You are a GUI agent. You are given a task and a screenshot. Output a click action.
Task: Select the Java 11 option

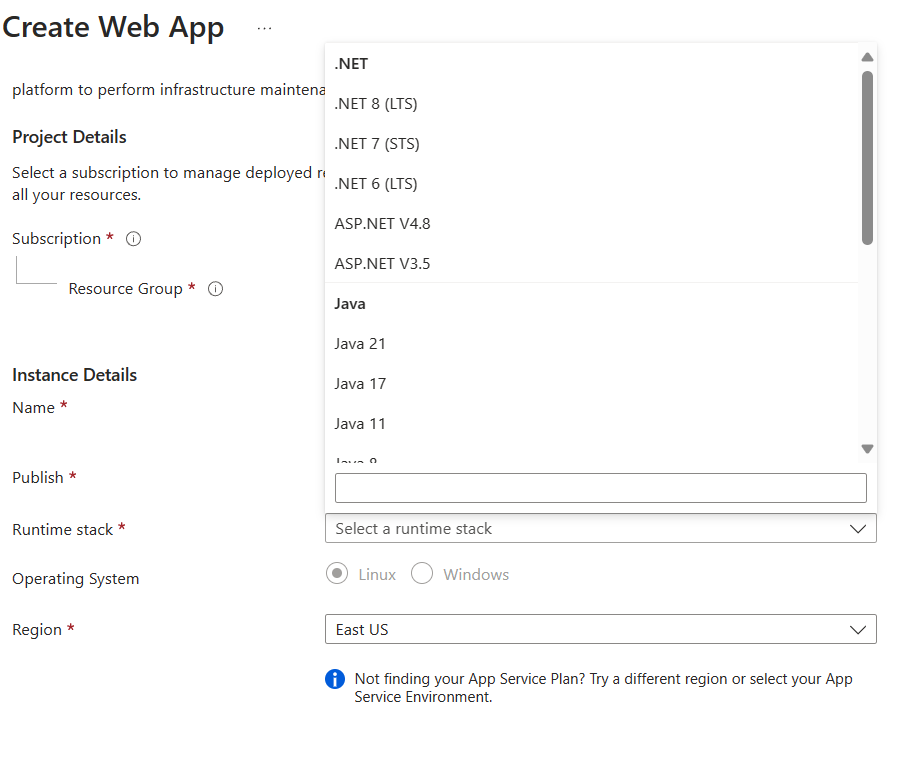[360, 424]
